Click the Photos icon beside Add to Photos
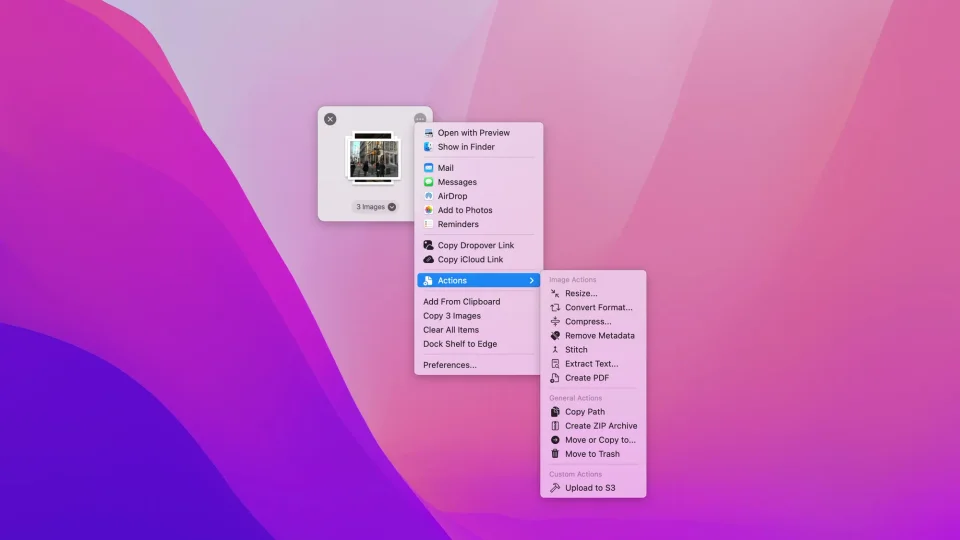The image size is (960, 540). (x=429, y=210)
